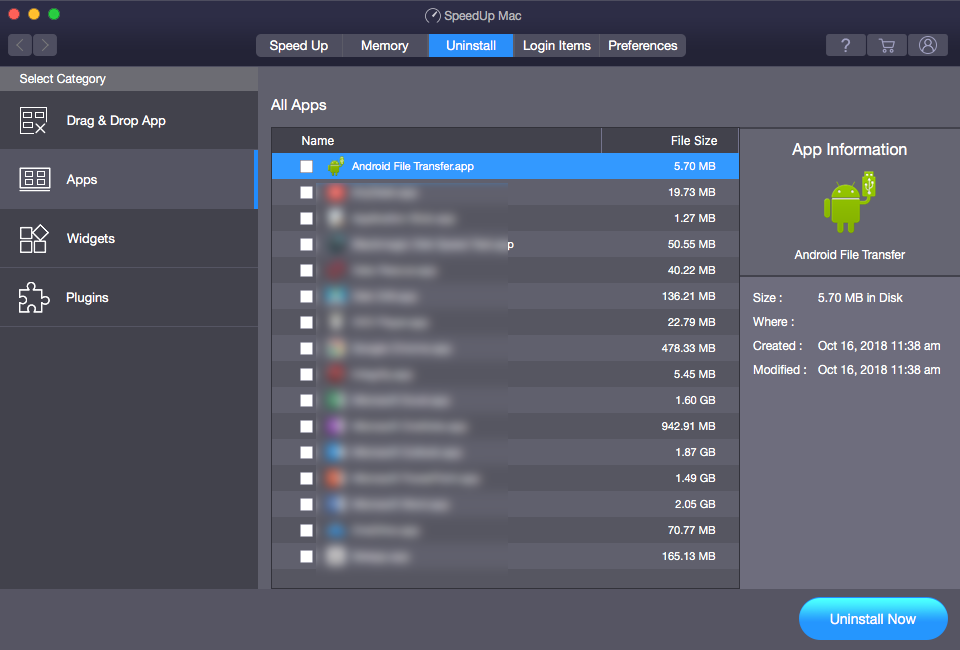The image size is (960, 650).
Task: Open the help question mark icon
Action: 846,45
